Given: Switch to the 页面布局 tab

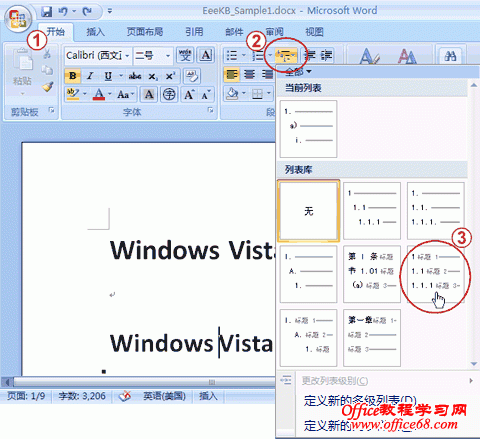Looking at the screenshot, I should pyautogui.click(x=145, y=32).
